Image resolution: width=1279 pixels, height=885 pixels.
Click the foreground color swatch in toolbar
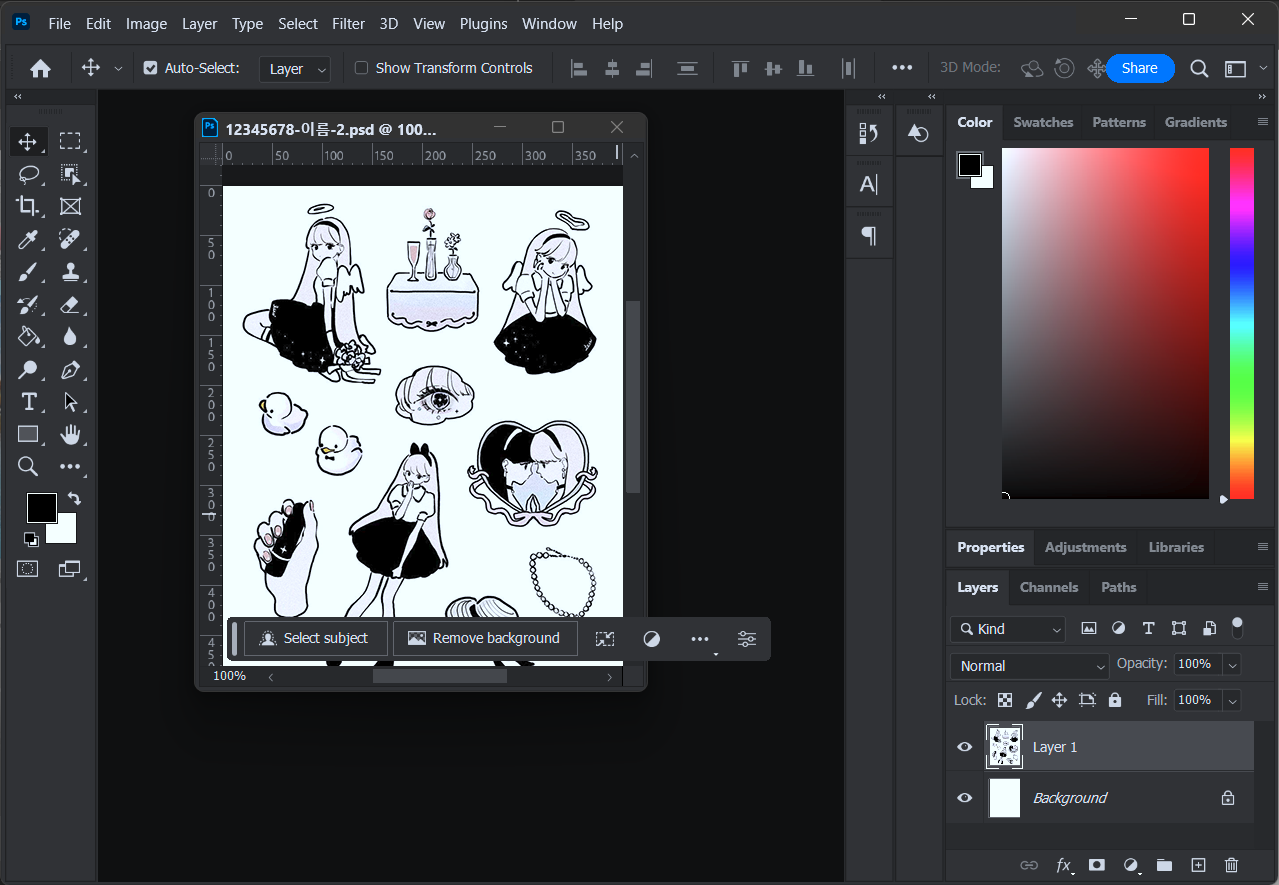click(41, 508)
